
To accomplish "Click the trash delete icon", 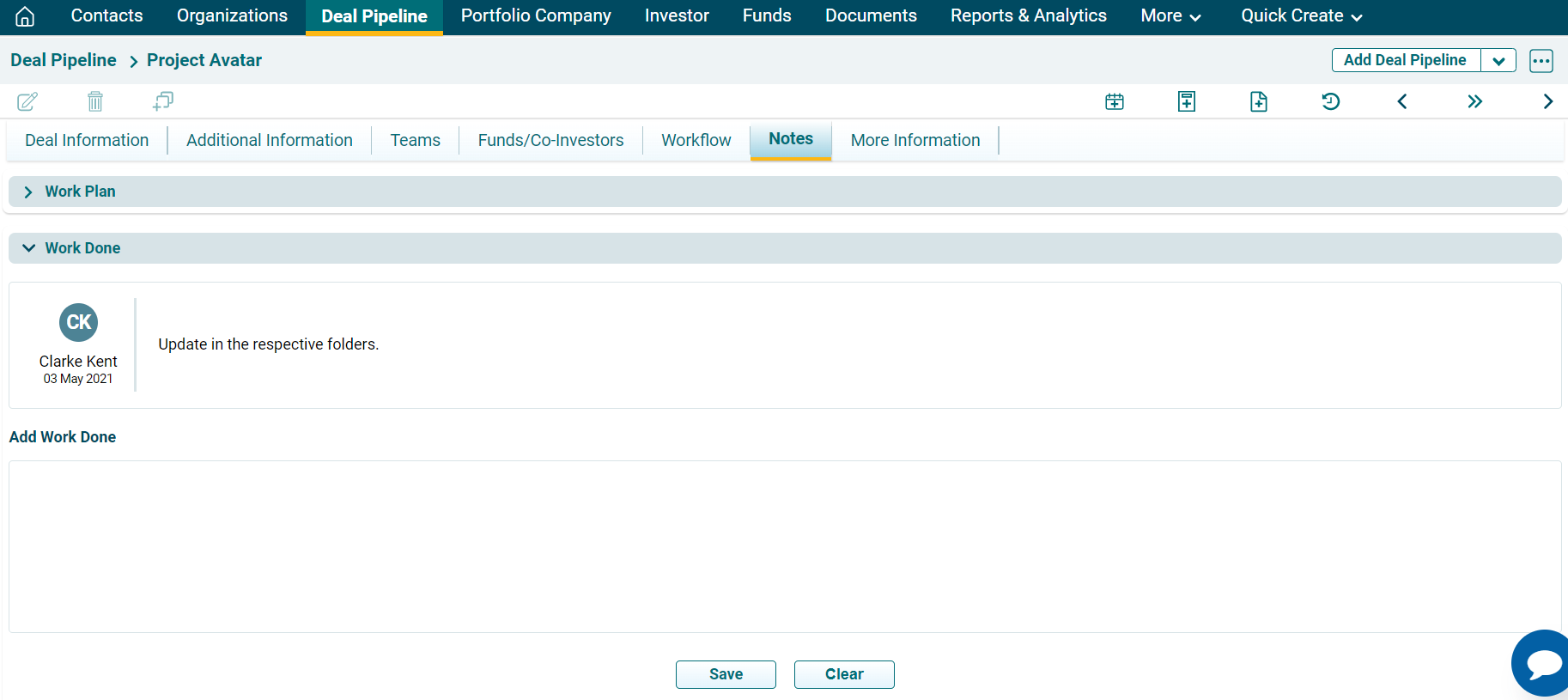I will pos(95,101).
